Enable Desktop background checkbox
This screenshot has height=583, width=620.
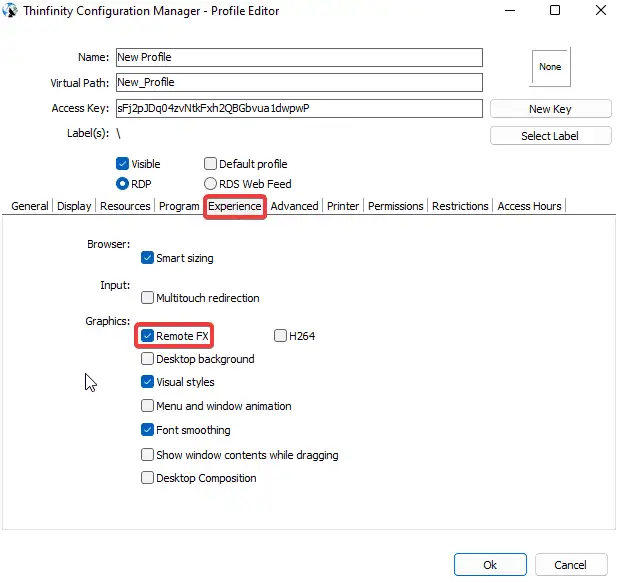pos(147,359)
